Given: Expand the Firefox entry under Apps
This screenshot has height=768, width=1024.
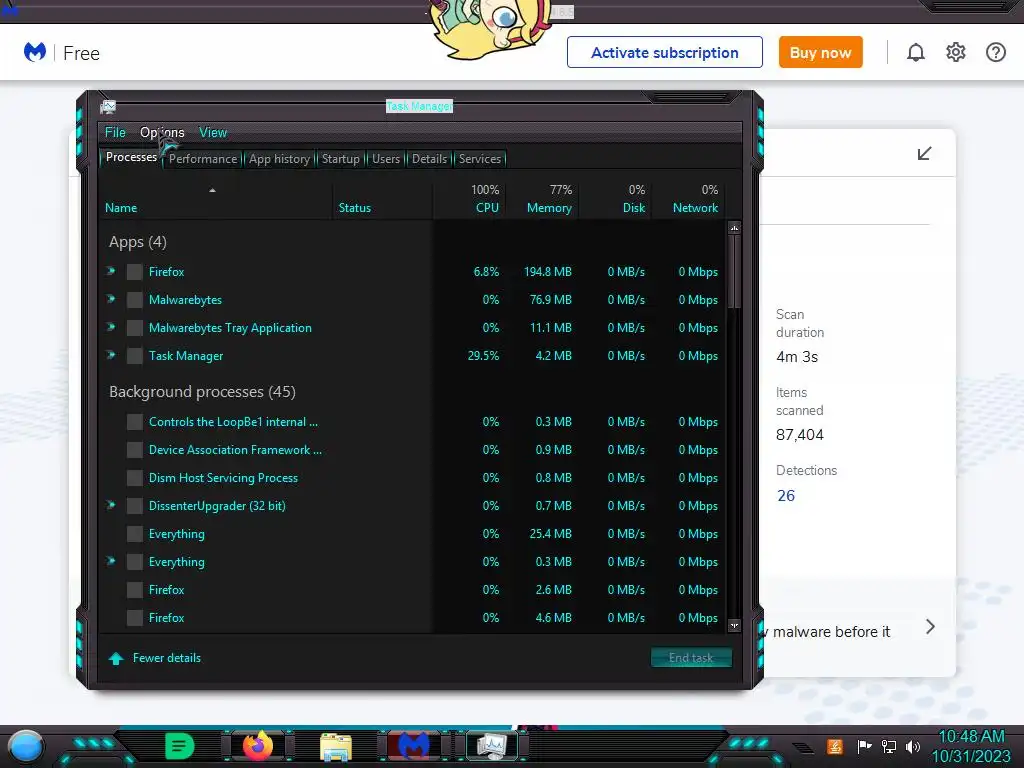Looking at the screenshot, I should (x=112, y=271).
